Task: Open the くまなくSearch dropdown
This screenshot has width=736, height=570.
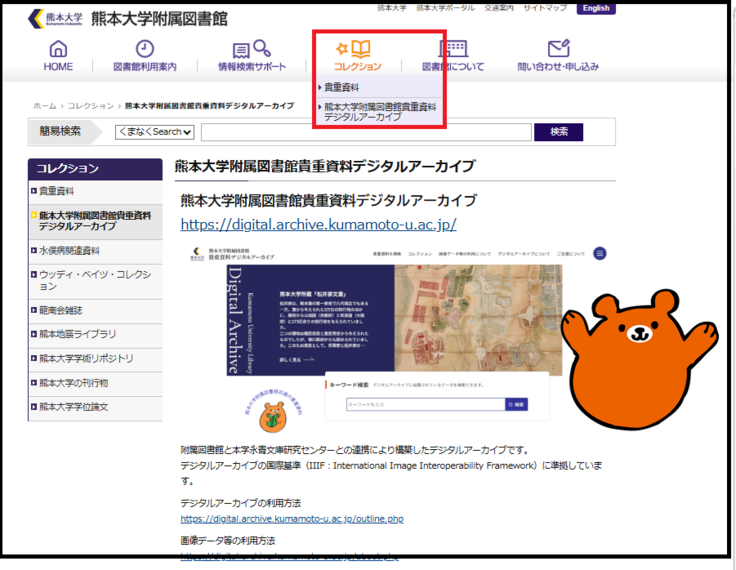Action: (154, 132)
